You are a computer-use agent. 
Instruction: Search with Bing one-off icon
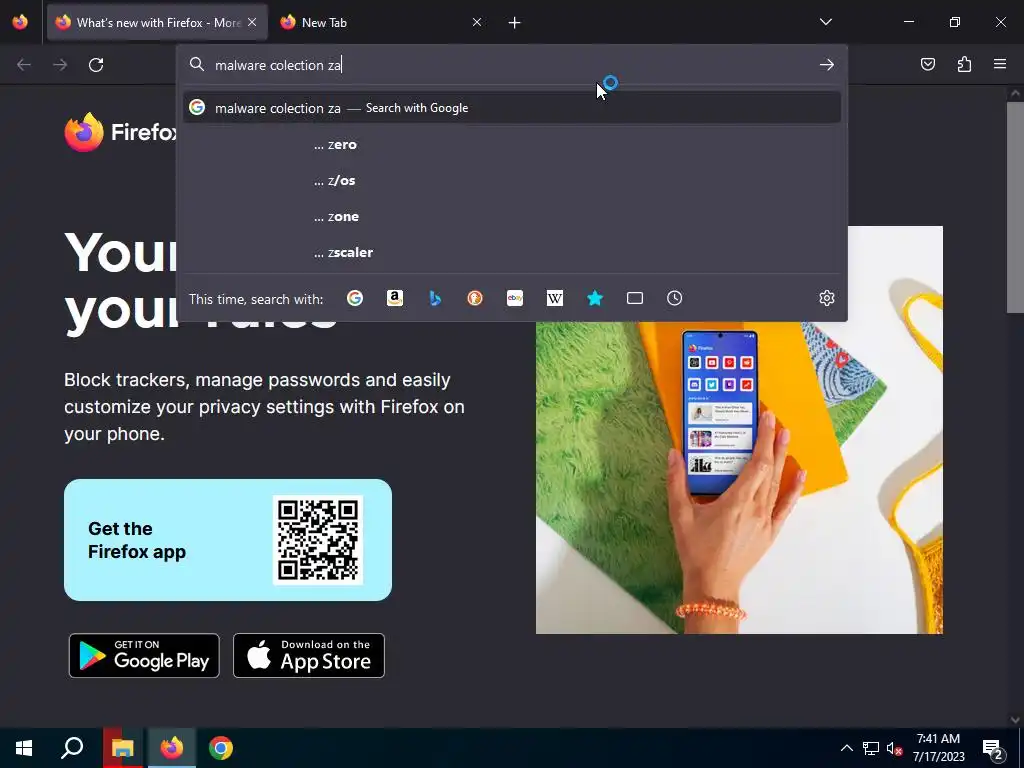point(435,298)
